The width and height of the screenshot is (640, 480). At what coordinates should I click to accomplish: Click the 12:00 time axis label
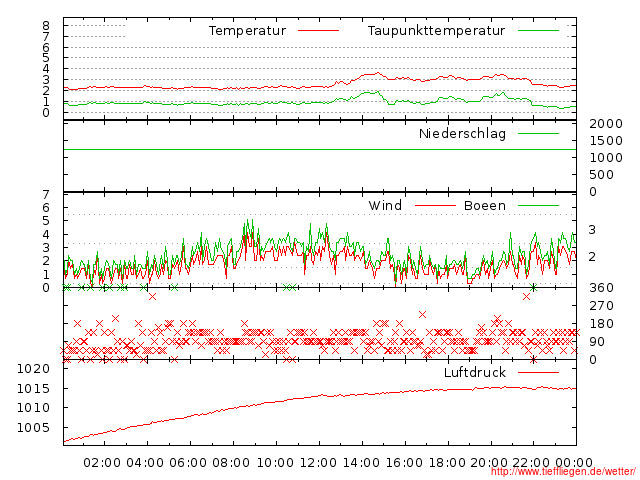coord(318,463)
